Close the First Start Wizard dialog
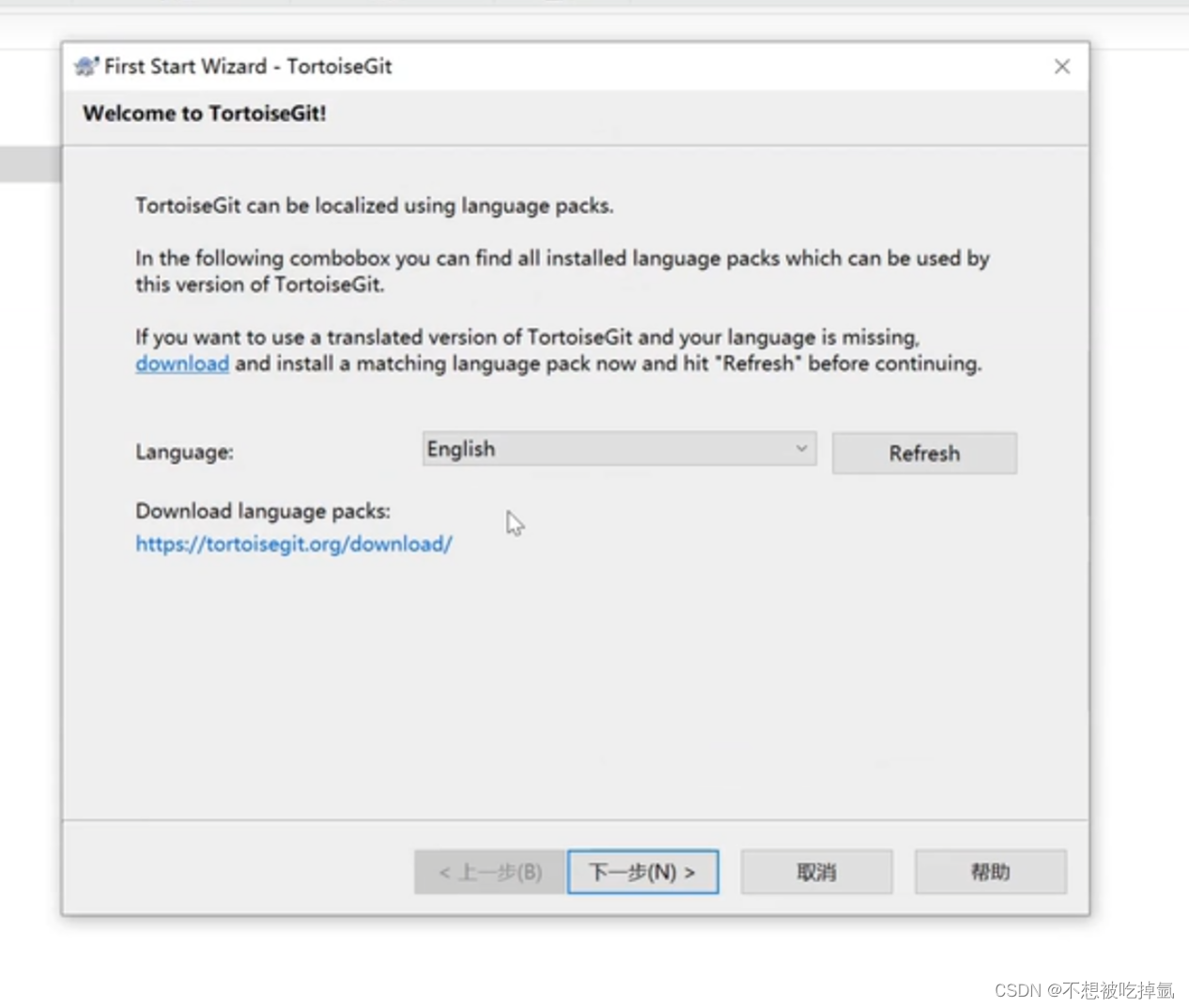Screen dimensions: 1189x1008 [x=1062, y=67]
